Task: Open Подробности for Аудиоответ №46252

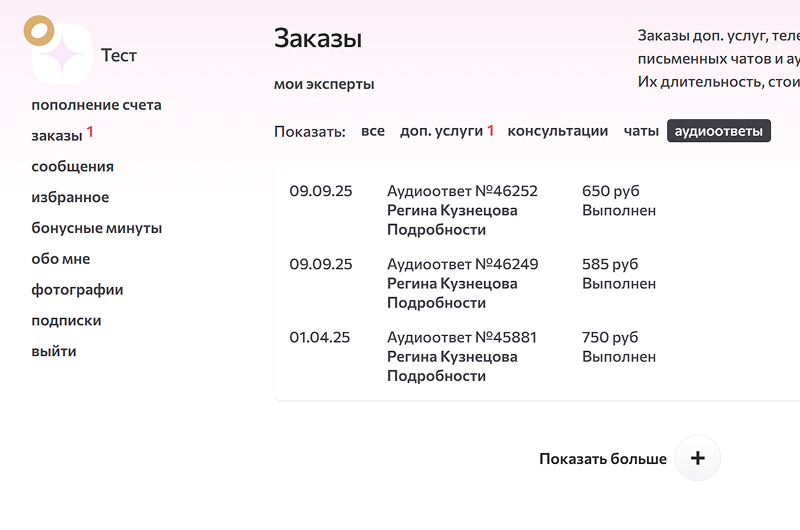Action: tap(436, 230)
